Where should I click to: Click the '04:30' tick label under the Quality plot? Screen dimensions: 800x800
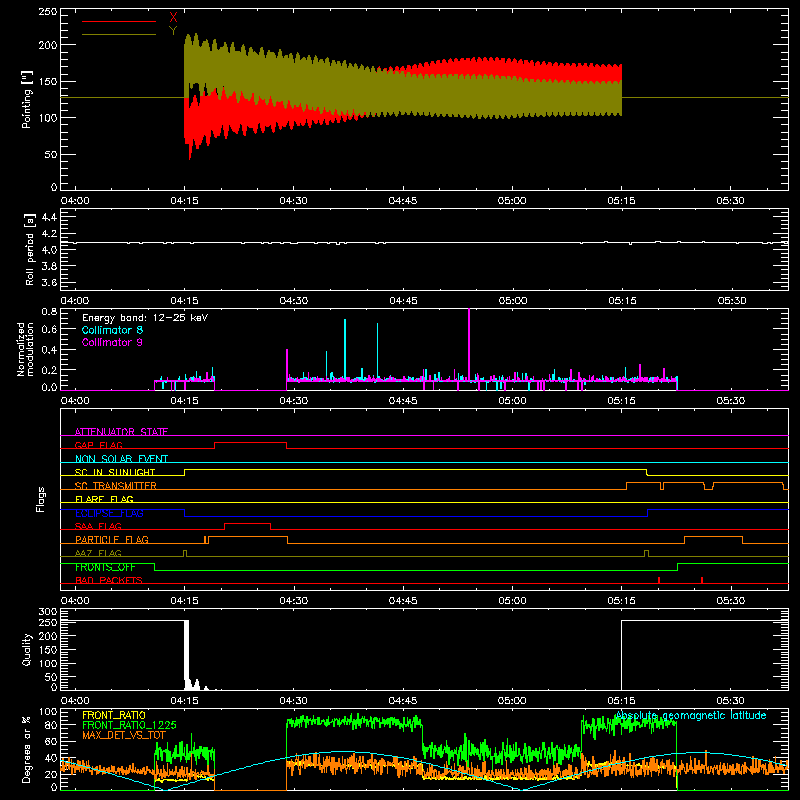293,701
